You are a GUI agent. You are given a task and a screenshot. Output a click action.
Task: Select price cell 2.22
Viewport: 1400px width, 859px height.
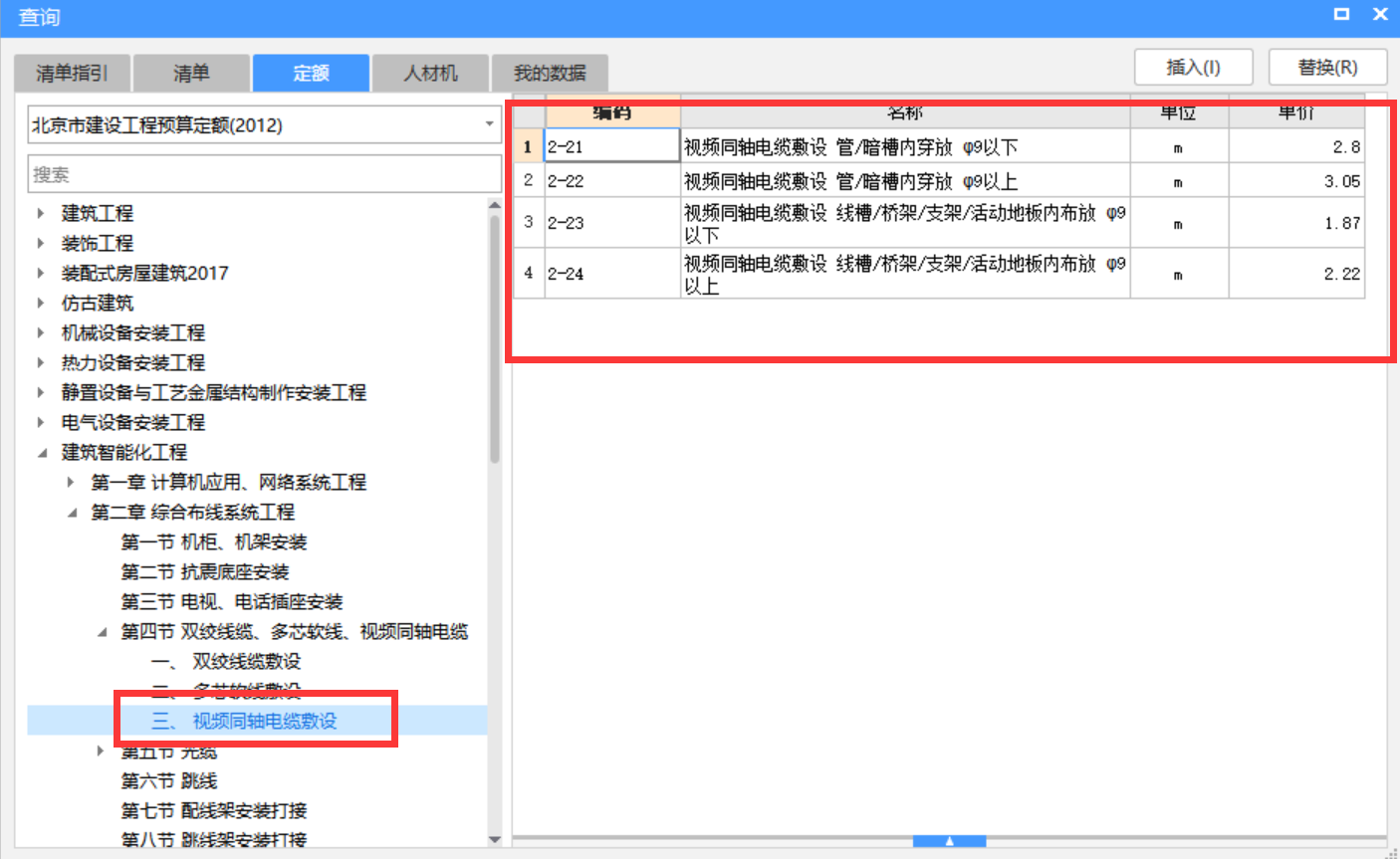(x=1296, y=274)
